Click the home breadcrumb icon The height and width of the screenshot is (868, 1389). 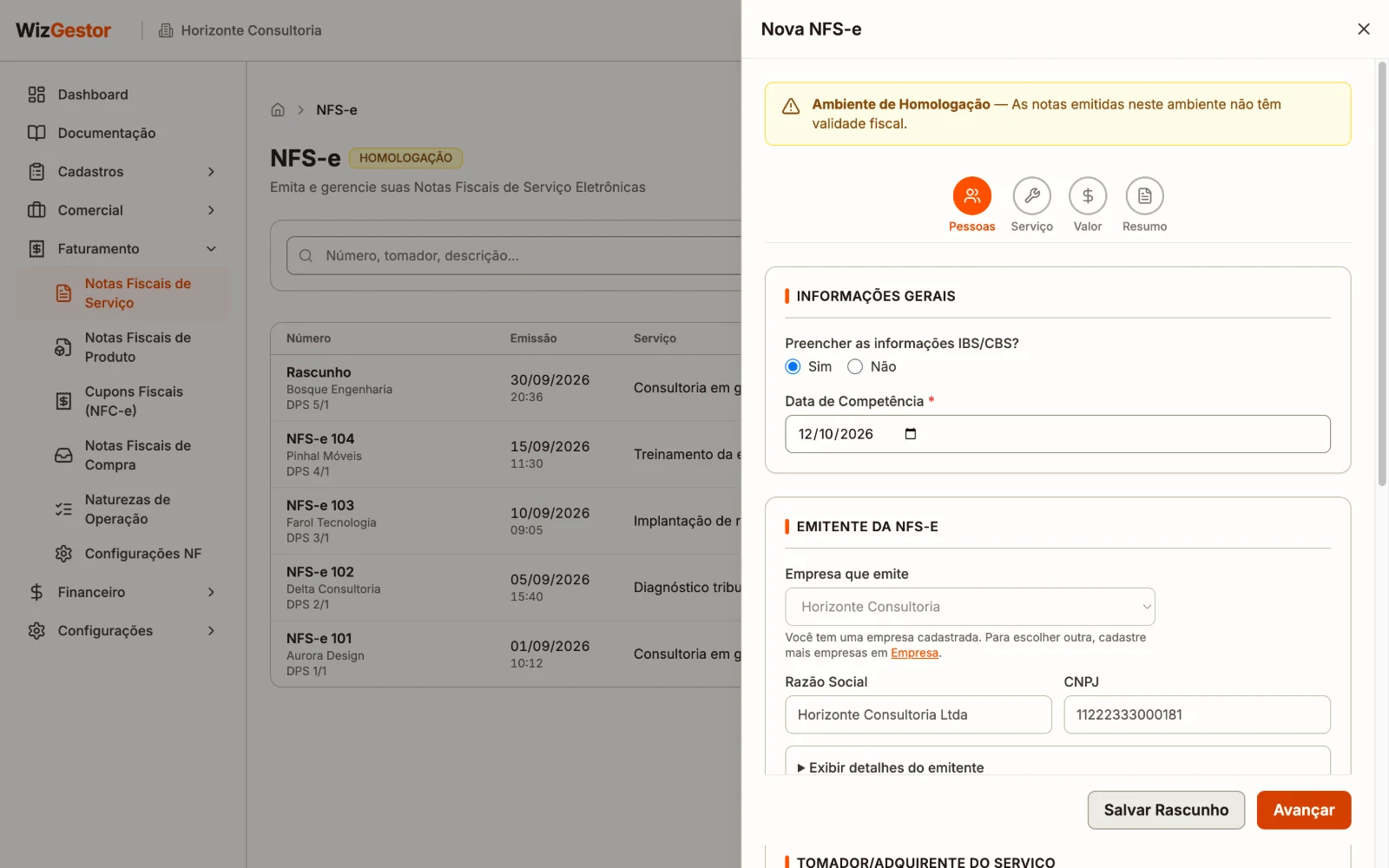(x=278, y=109)
